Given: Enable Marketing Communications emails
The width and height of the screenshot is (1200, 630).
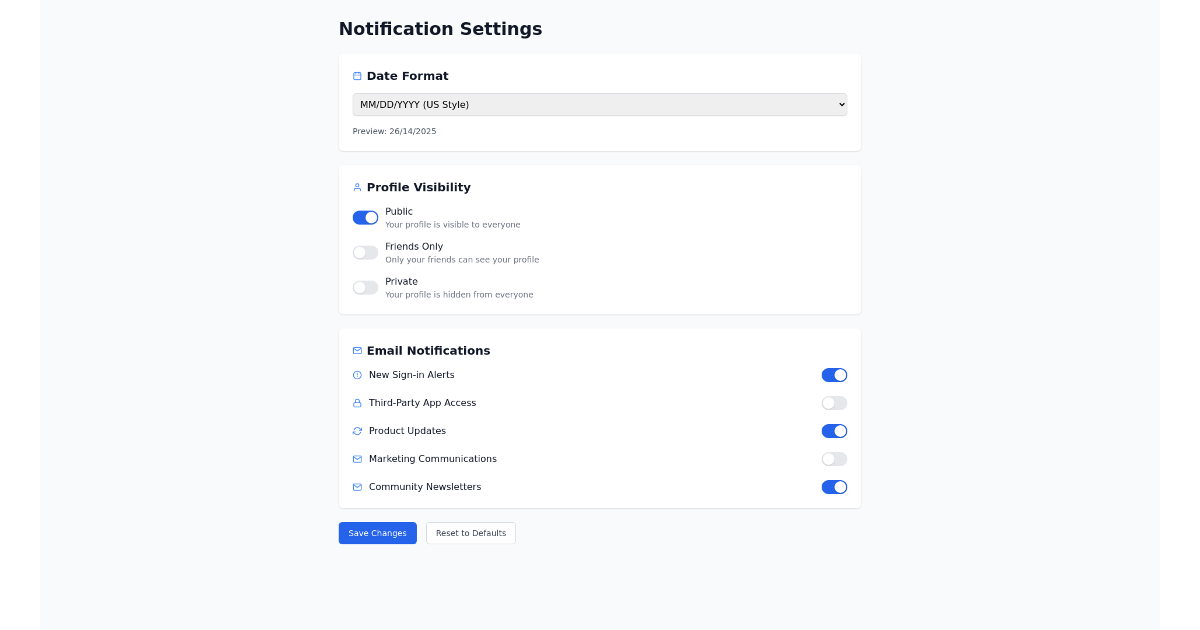Looking at the screenshot, I should [x=834, y=459].
